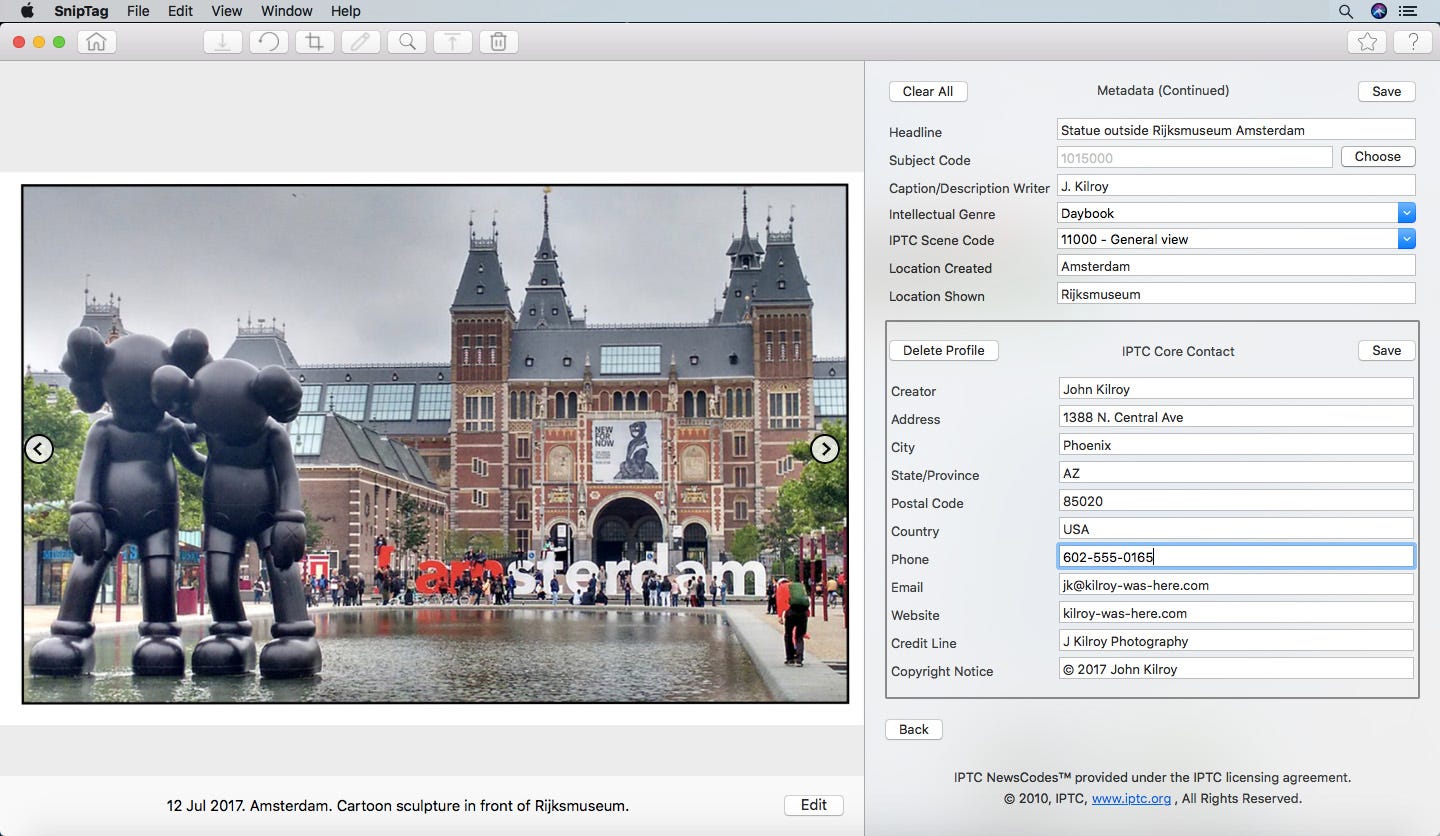Open the View menu
1440x836 pixels.
click(x=227, y=11)
